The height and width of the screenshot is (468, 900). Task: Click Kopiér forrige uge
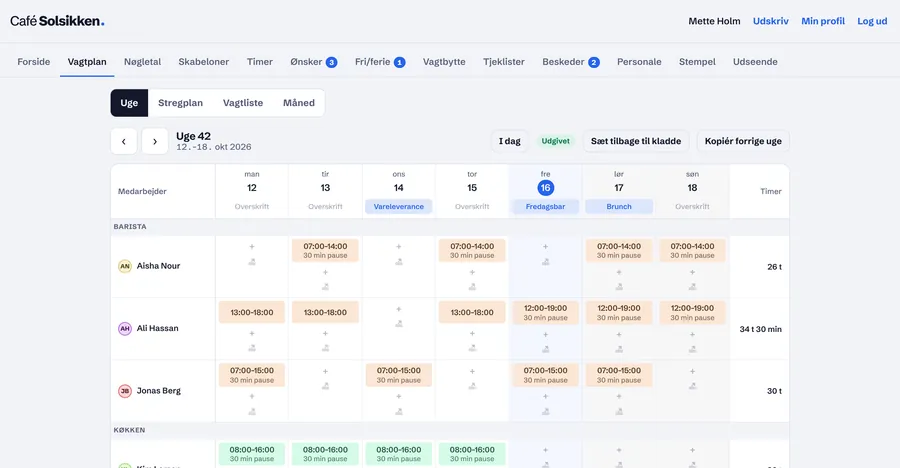click(x=743, y=141)
